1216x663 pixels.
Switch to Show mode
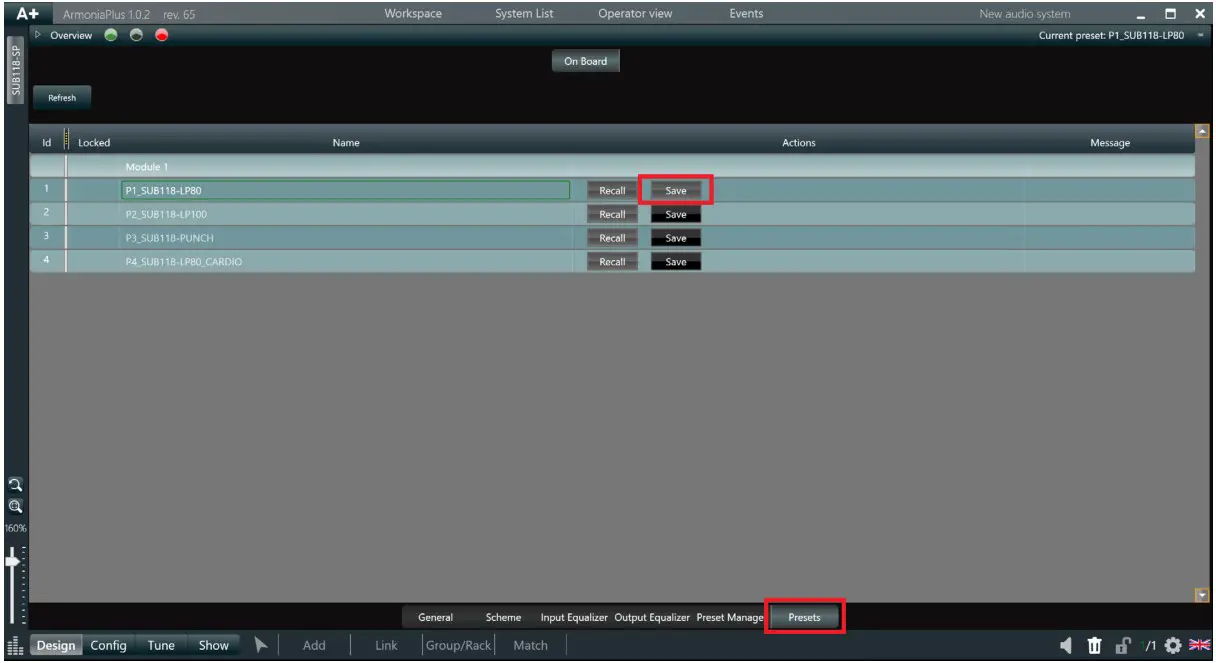213,645
